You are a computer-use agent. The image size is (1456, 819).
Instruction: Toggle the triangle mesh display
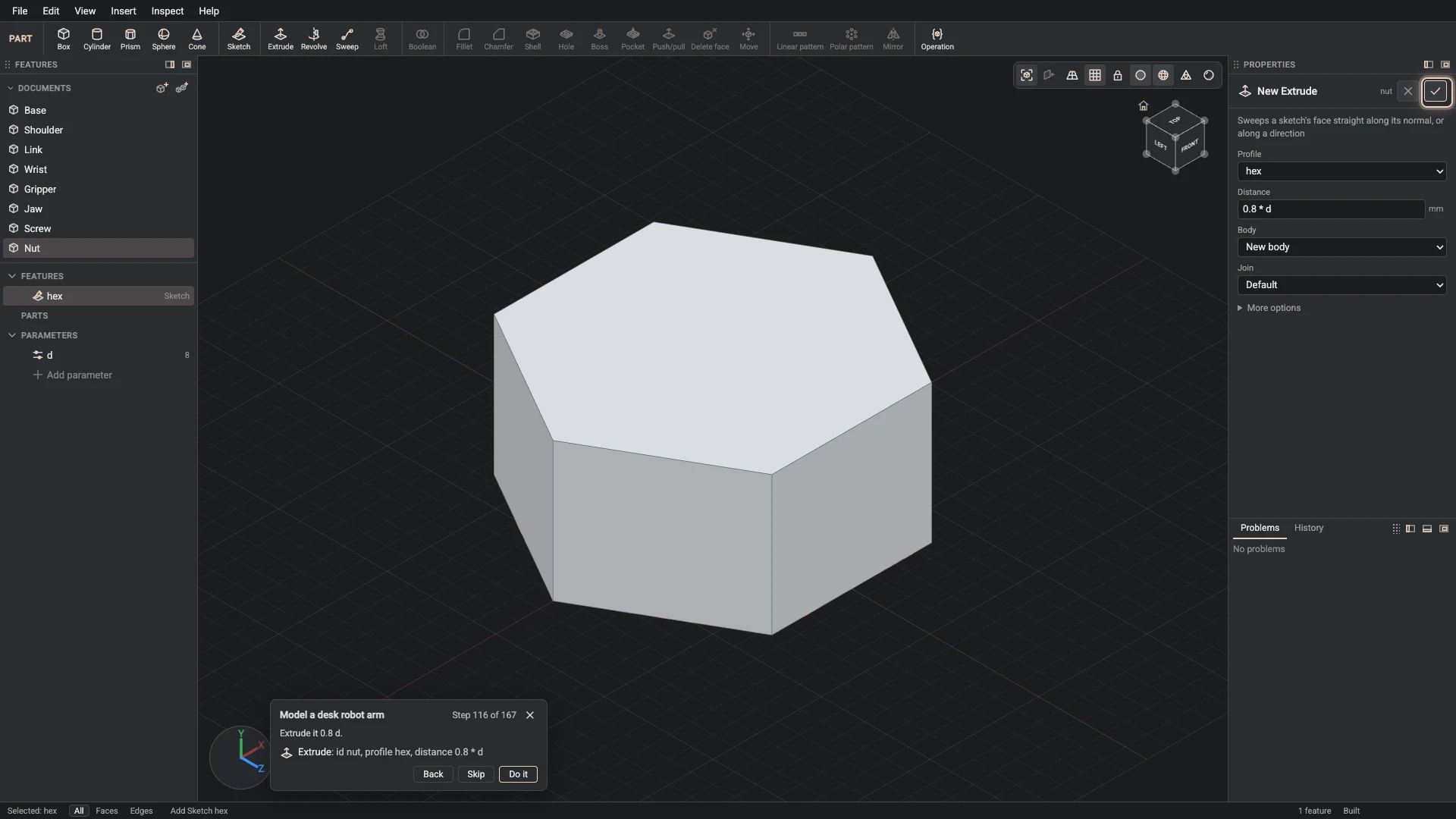1186,75
